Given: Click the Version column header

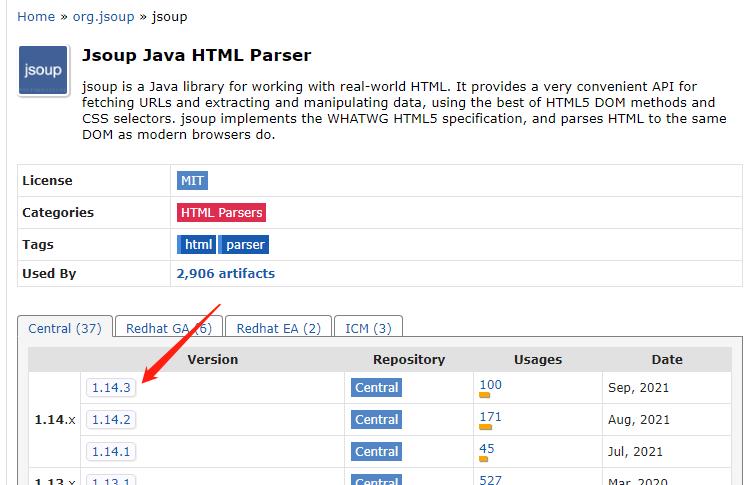Looking at the screenshot, I should [x=212, y=360].
